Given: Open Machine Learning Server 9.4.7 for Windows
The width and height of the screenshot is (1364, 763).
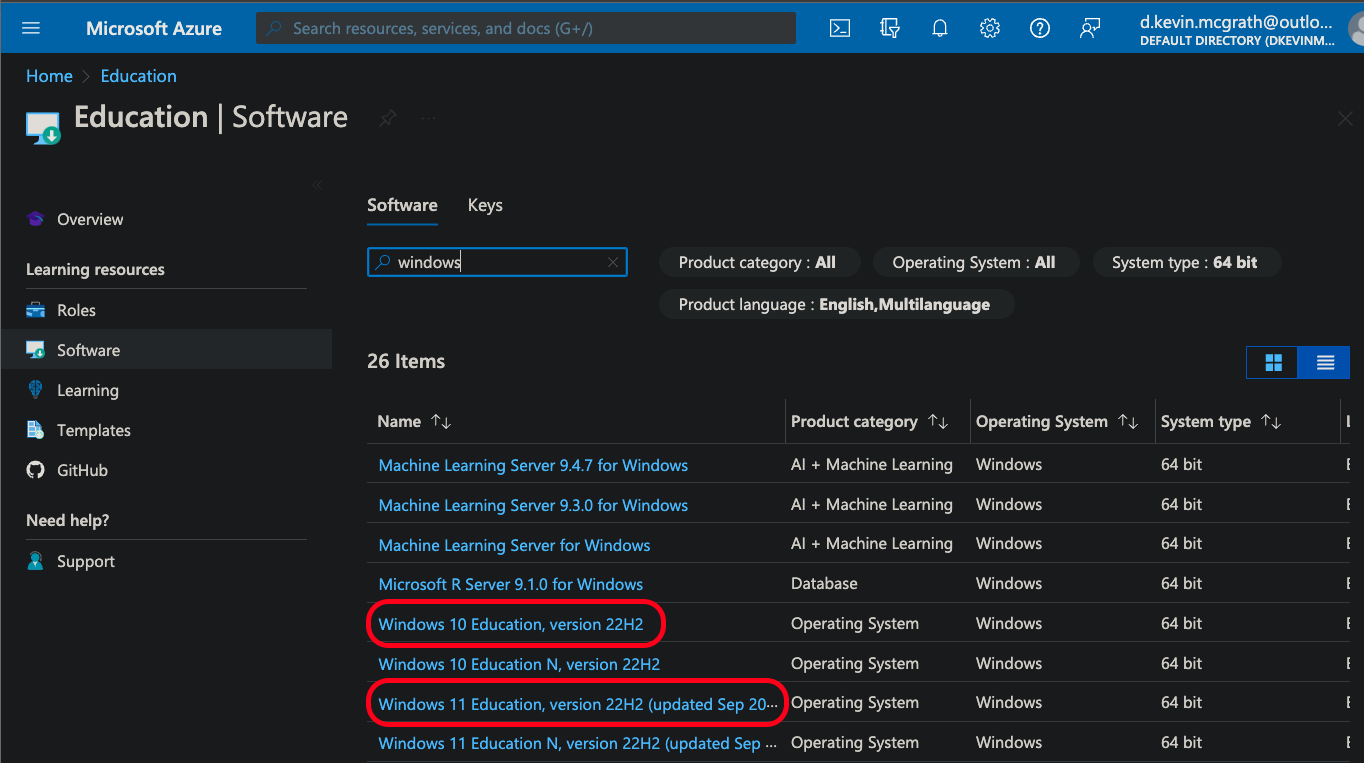Looking at the screenshot, I should pos(533,465).
